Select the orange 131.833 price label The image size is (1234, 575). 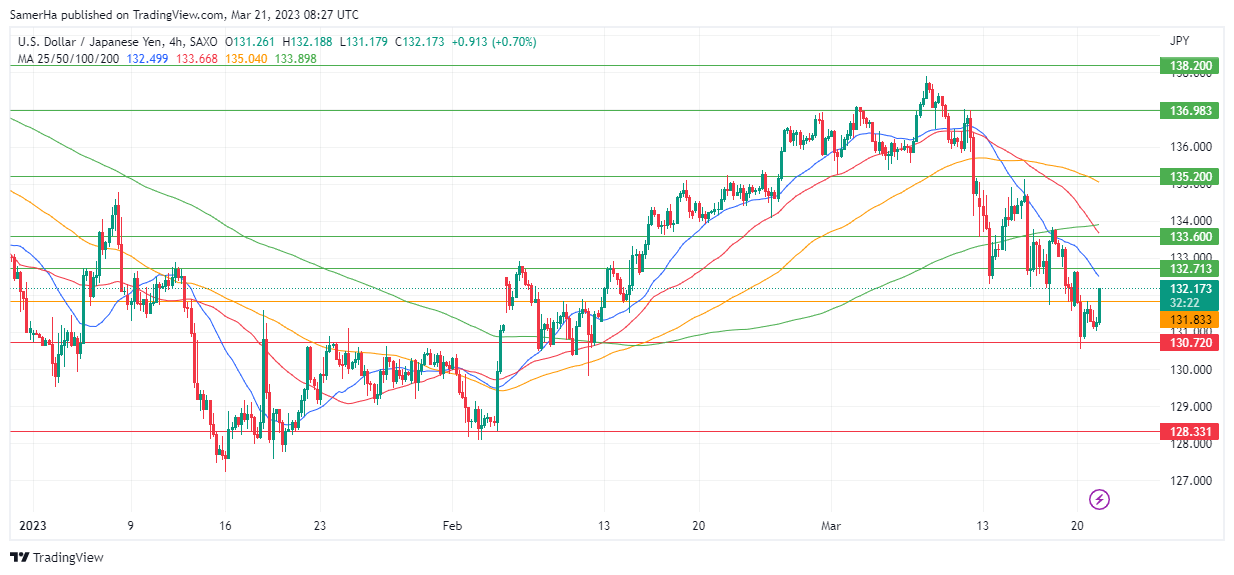tap(1191, 319)
